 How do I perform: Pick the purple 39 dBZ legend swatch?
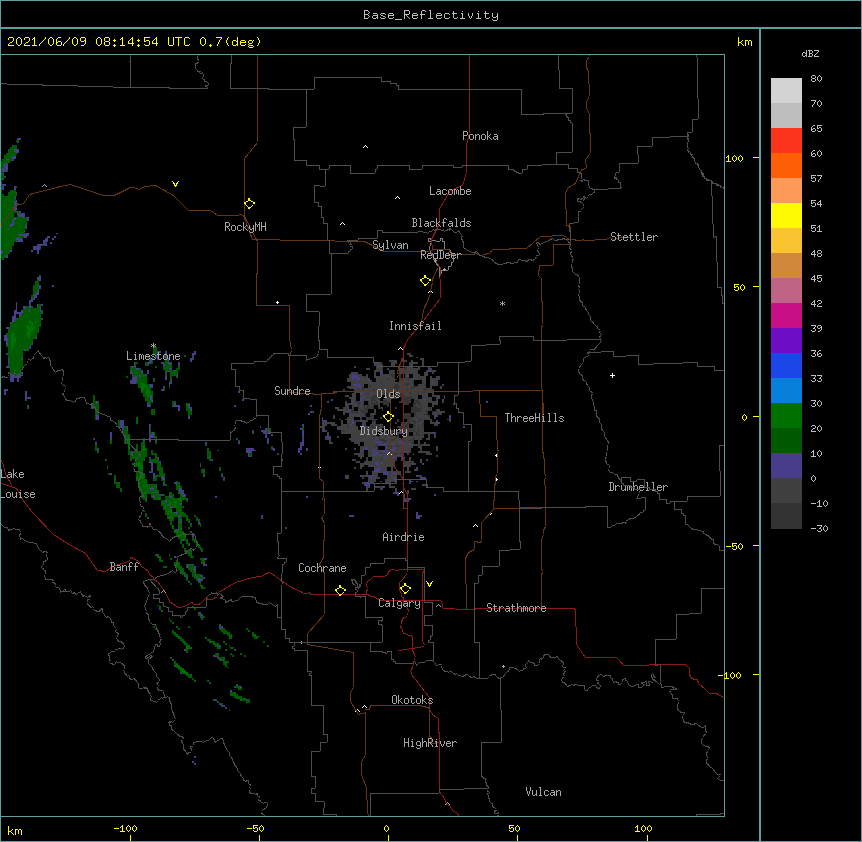click(786, 340)
